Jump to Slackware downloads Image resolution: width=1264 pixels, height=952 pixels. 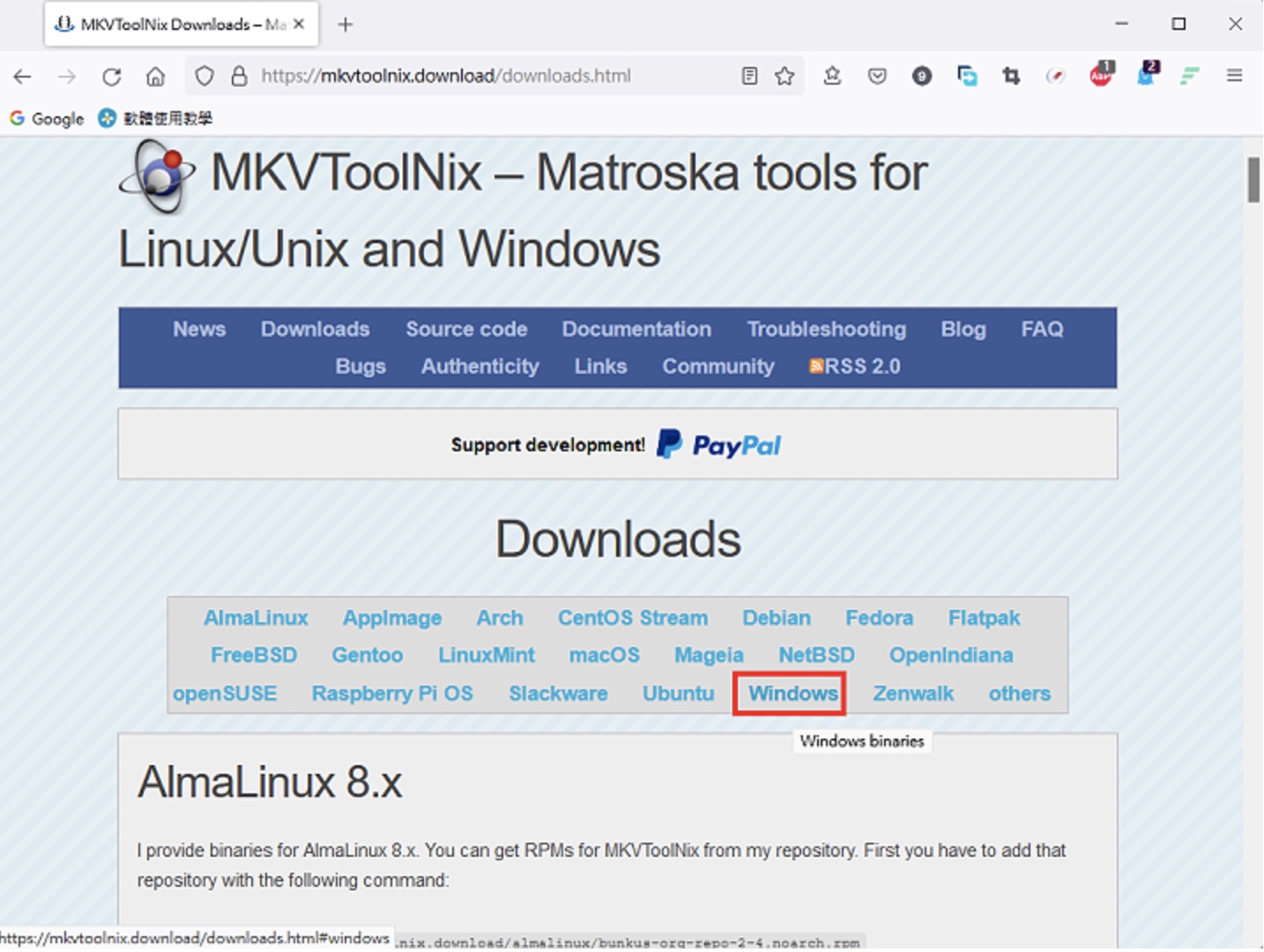click(x=558, y=694)
